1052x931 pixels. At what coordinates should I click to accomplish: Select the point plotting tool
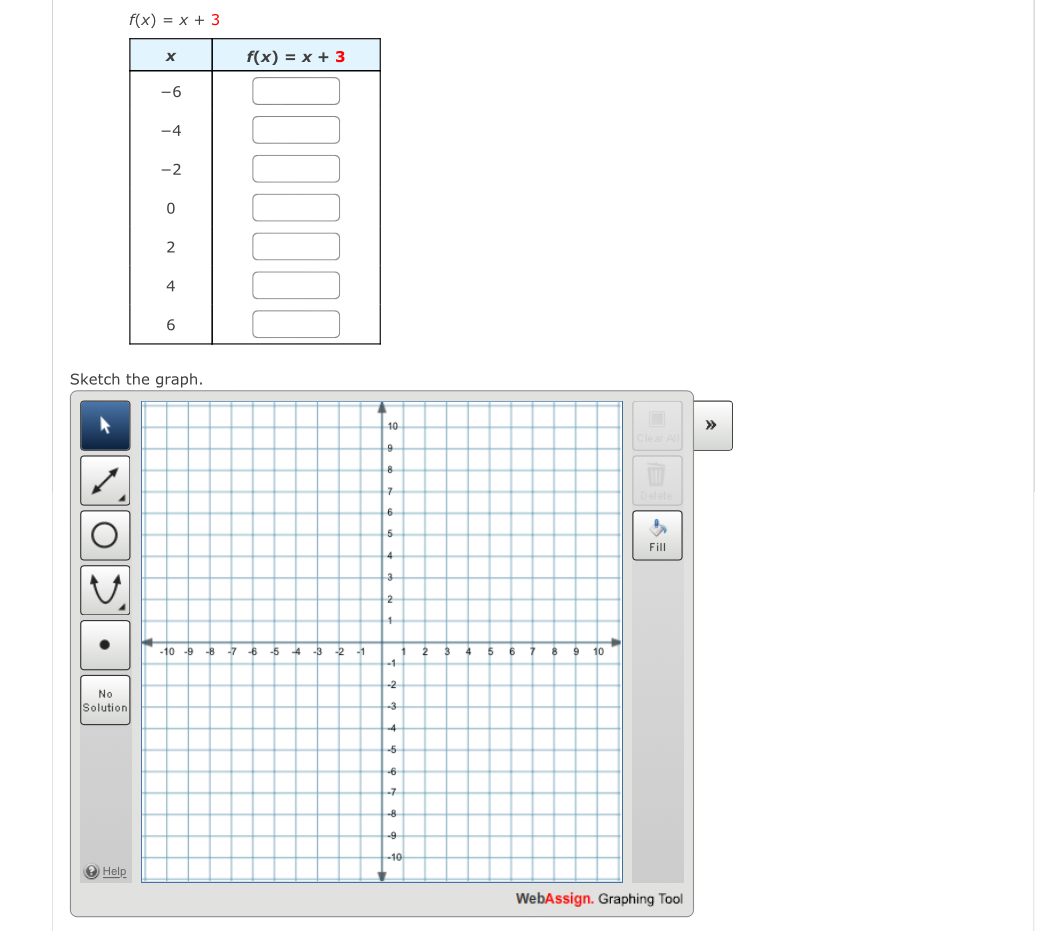[x=104, y=643]
